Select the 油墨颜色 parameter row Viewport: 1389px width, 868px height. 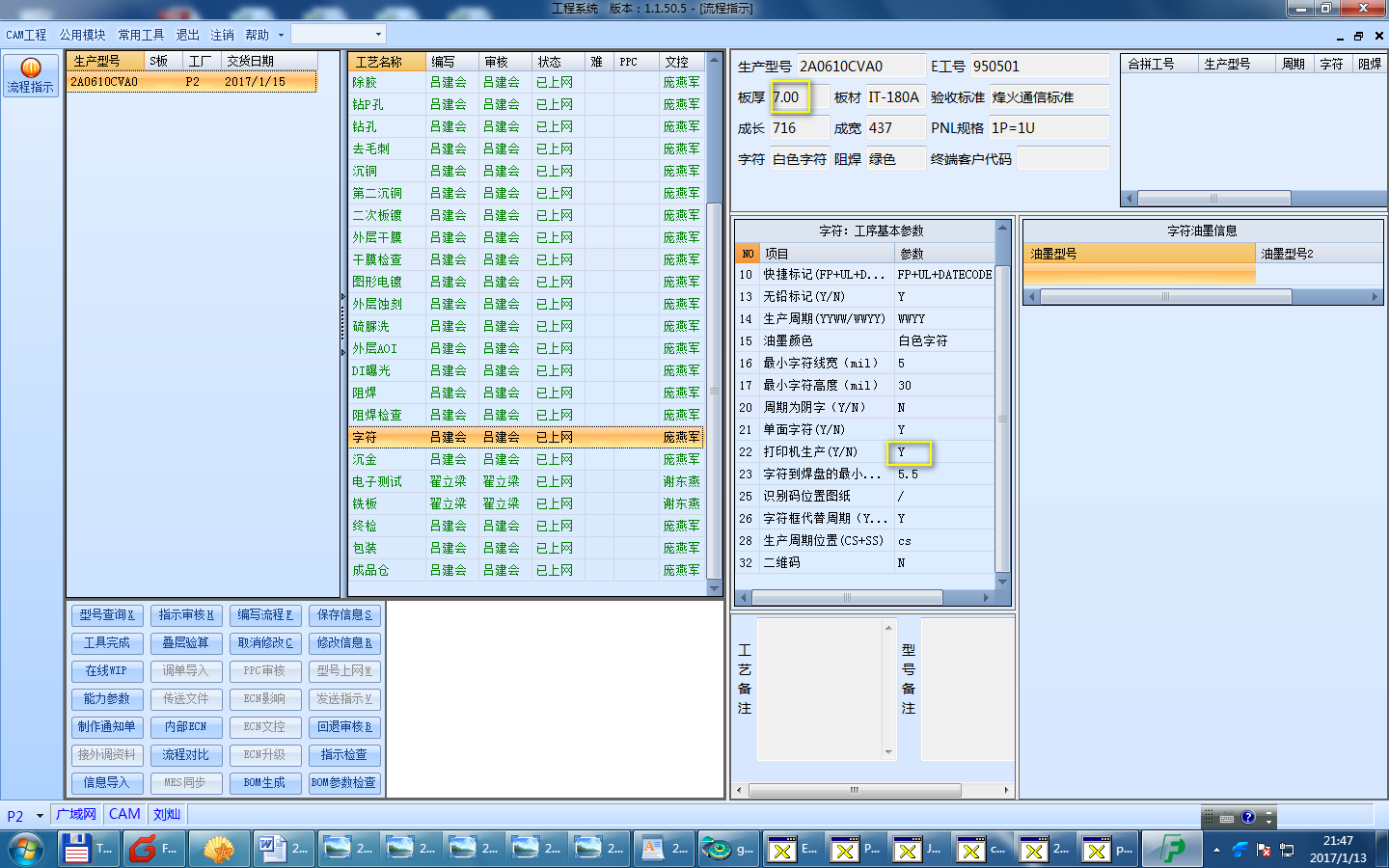pos(864,340)
